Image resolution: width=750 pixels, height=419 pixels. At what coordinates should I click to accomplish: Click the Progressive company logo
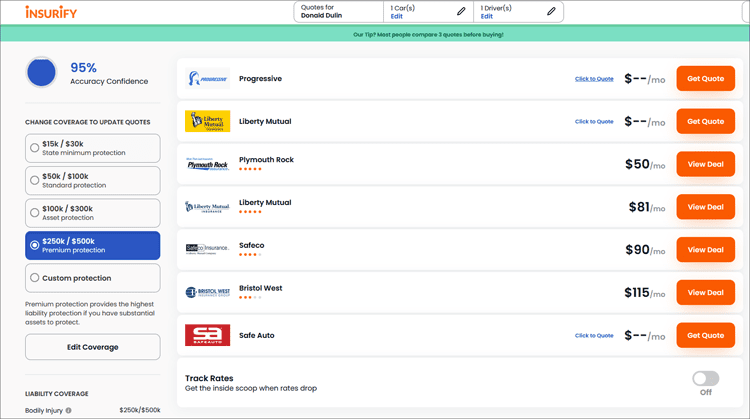(208, 78)
